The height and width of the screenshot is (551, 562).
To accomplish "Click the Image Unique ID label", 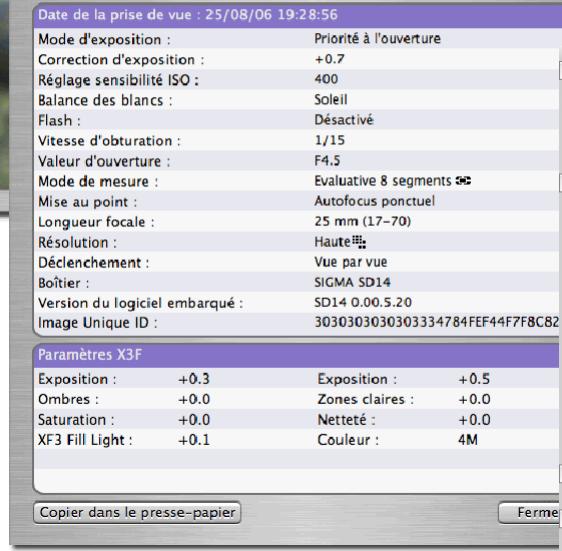I will (97, 323).
